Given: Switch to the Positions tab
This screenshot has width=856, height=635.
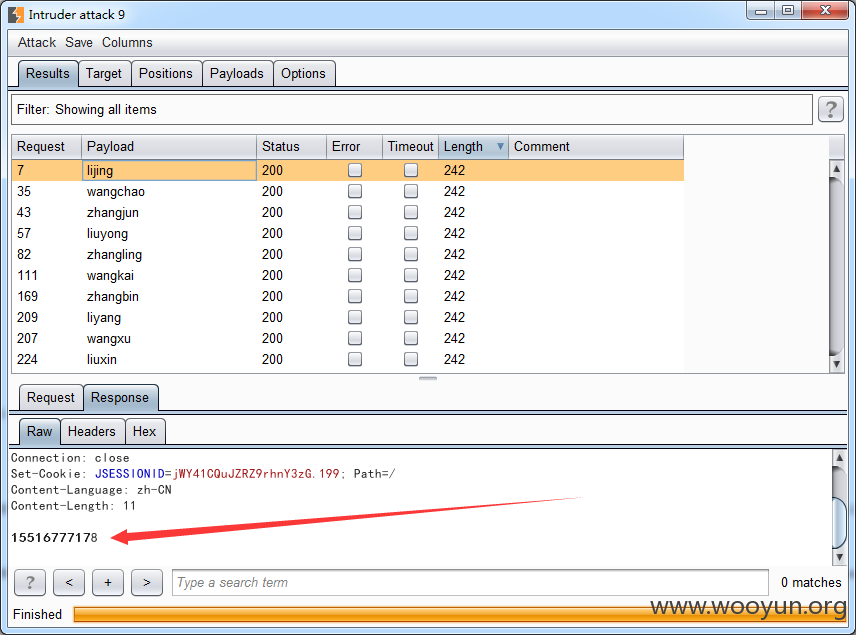Looking at the screenshot, I should 166,74.
